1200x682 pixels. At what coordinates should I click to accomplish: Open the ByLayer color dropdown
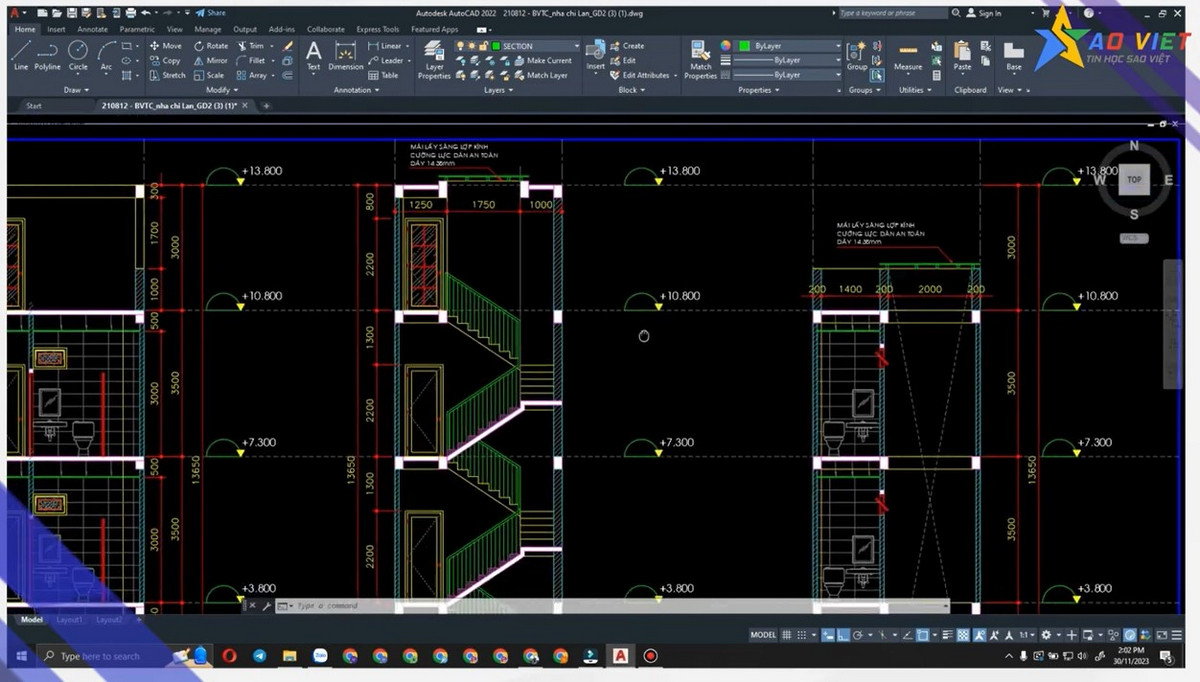pyautogui.click(x=837, y=45)
